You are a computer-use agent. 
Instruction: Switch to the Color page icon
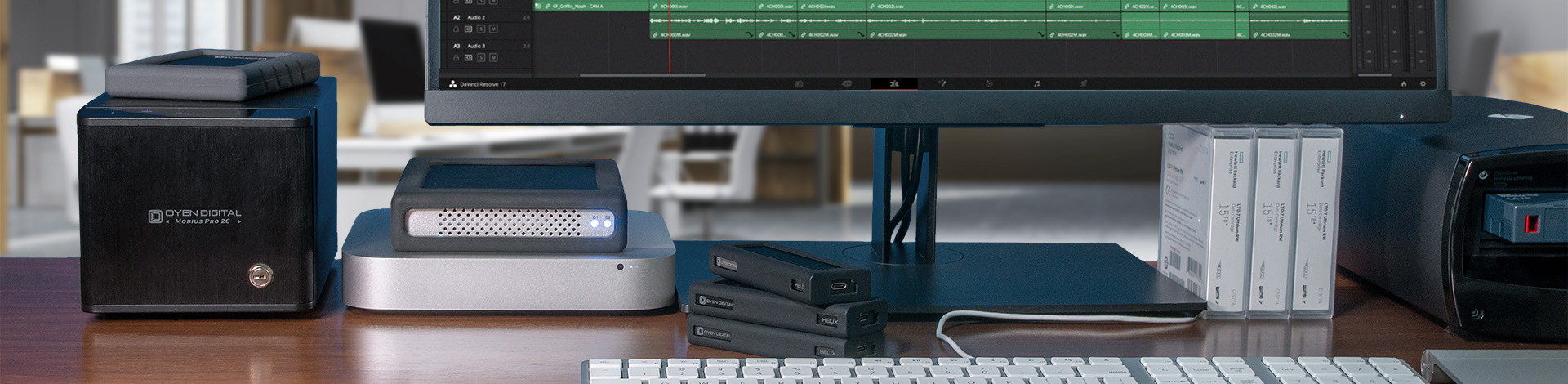989,83
